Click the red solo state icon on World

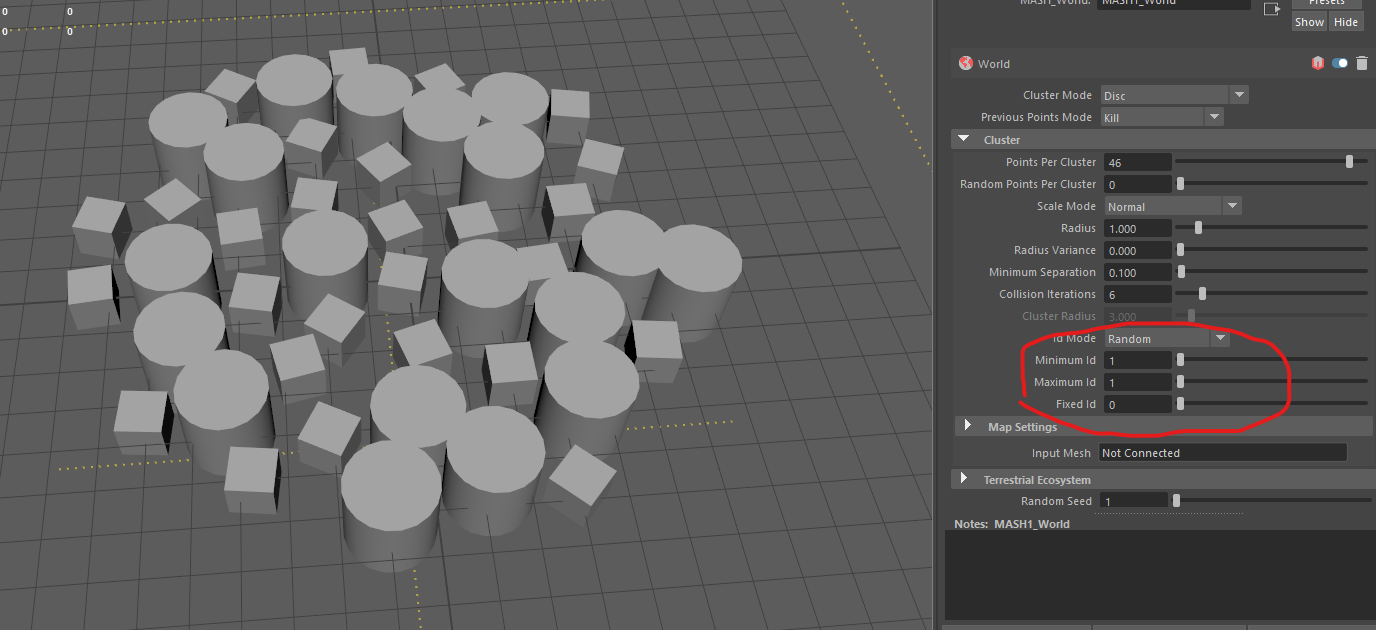(1318, 62)
